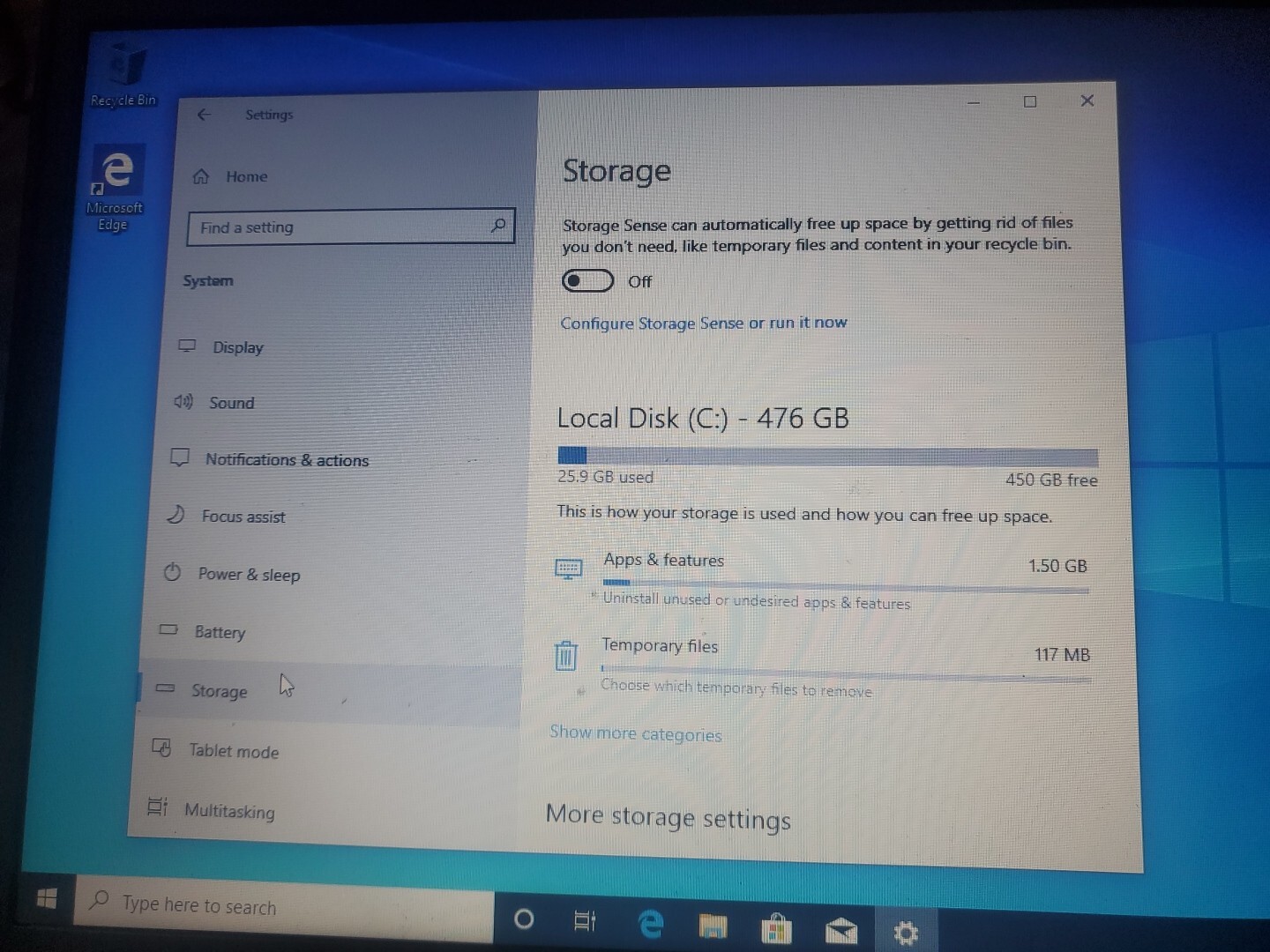Click the Settings gear icon on taskbar
The image size is (1270, 952).
pos(906,933)
